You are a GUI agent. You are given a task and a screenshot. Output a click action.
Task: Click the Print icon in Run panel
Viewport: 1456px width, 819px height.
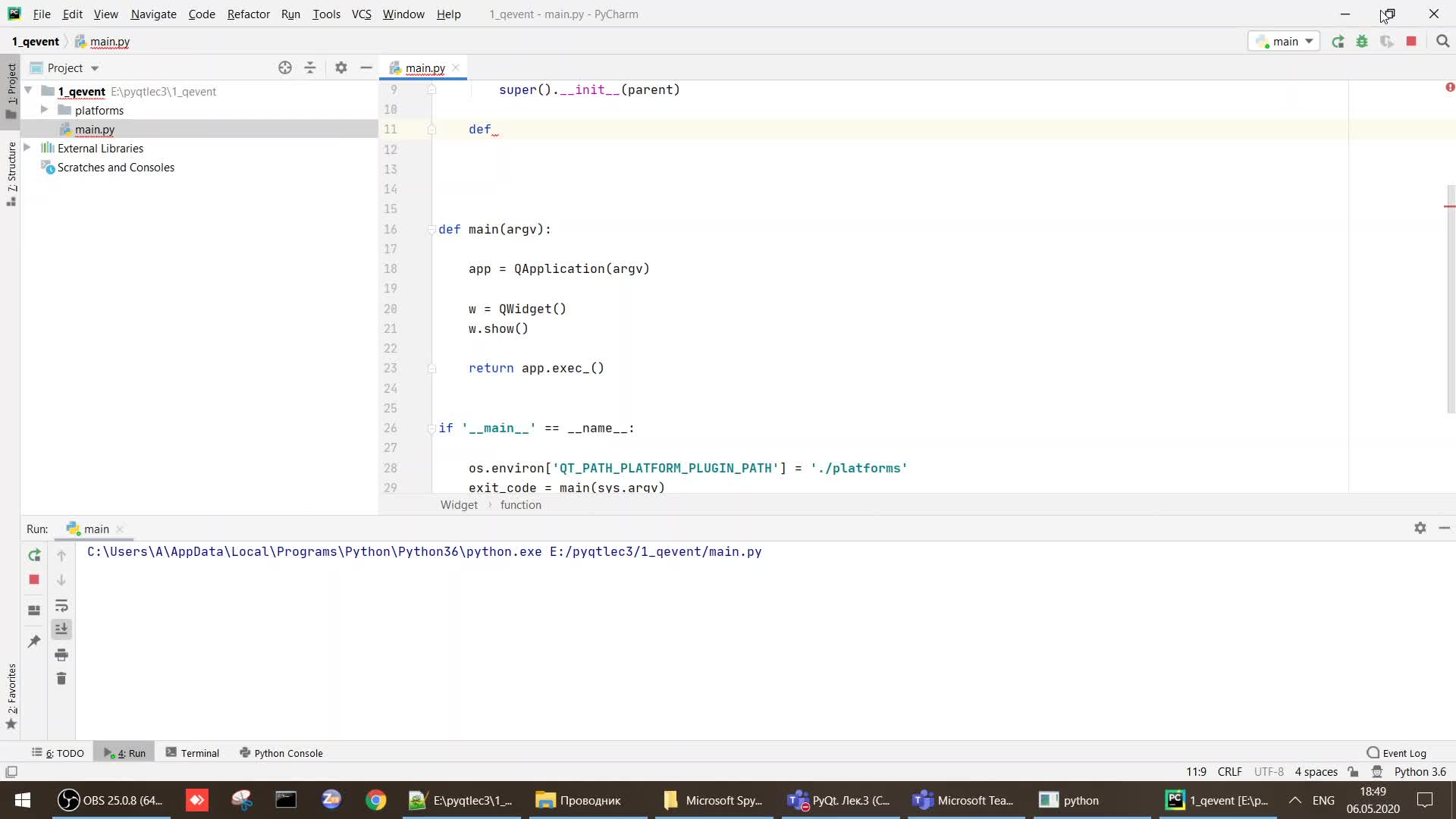(x=61, y=654)
